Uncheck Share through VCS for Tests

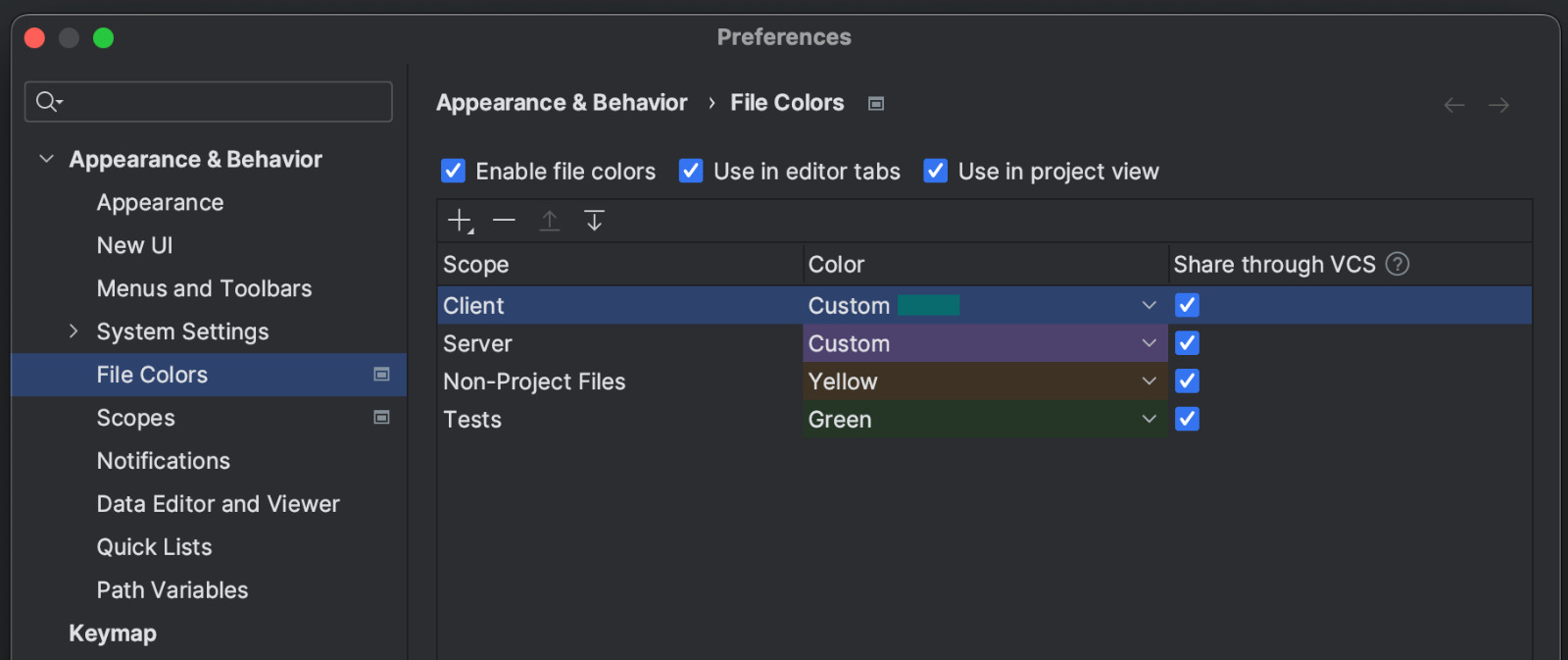[x=1187, y=419]
